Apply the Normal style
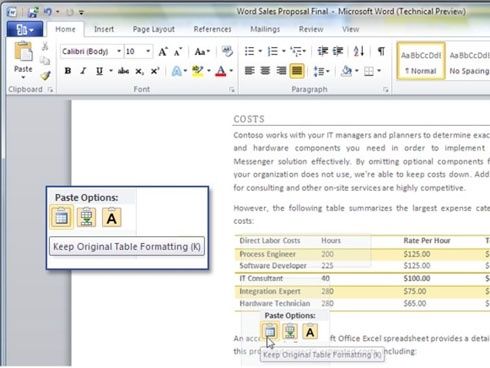 pyautogui.click(x=421, y=61)
